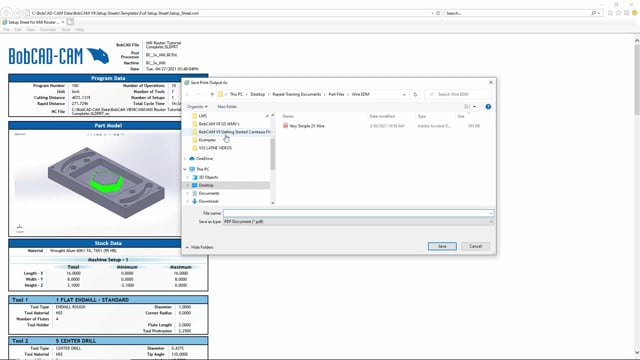This screenshot has width=640, height=360.
Task: Click Desktop in the breadcrumb path
Action: pos(258,94)
